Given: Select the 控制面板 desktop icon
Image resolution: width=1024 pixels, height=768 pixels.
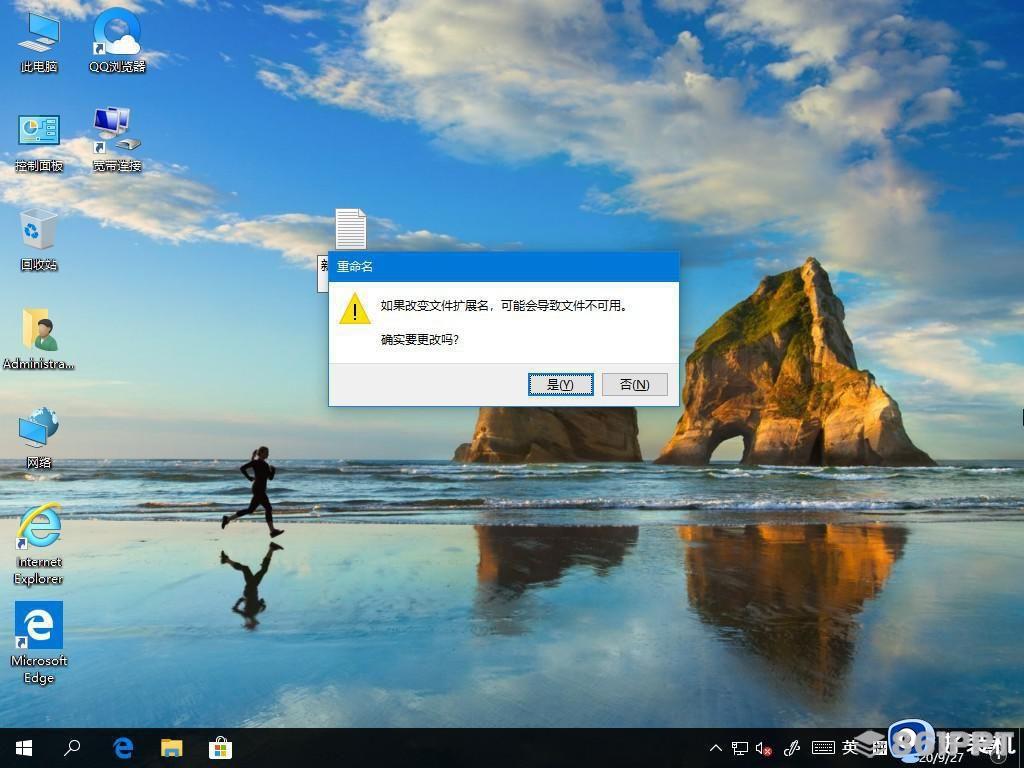Looking at the screenshot, I should 39,142.
